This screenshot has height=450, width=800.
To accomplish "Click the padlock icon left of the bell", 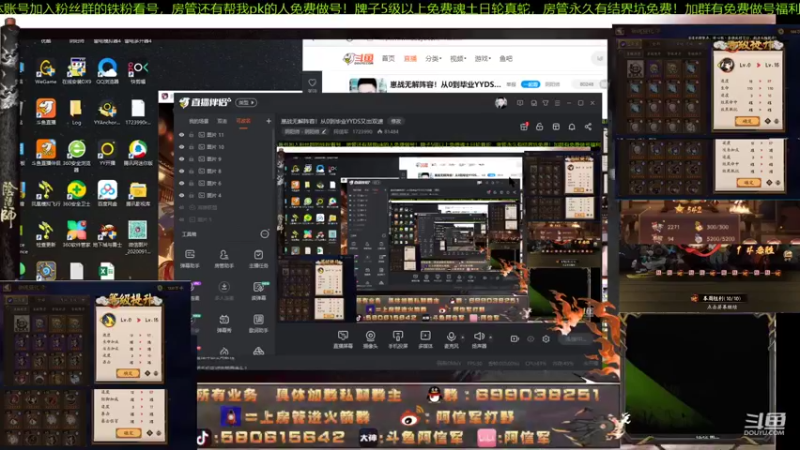I will [539, 127].
